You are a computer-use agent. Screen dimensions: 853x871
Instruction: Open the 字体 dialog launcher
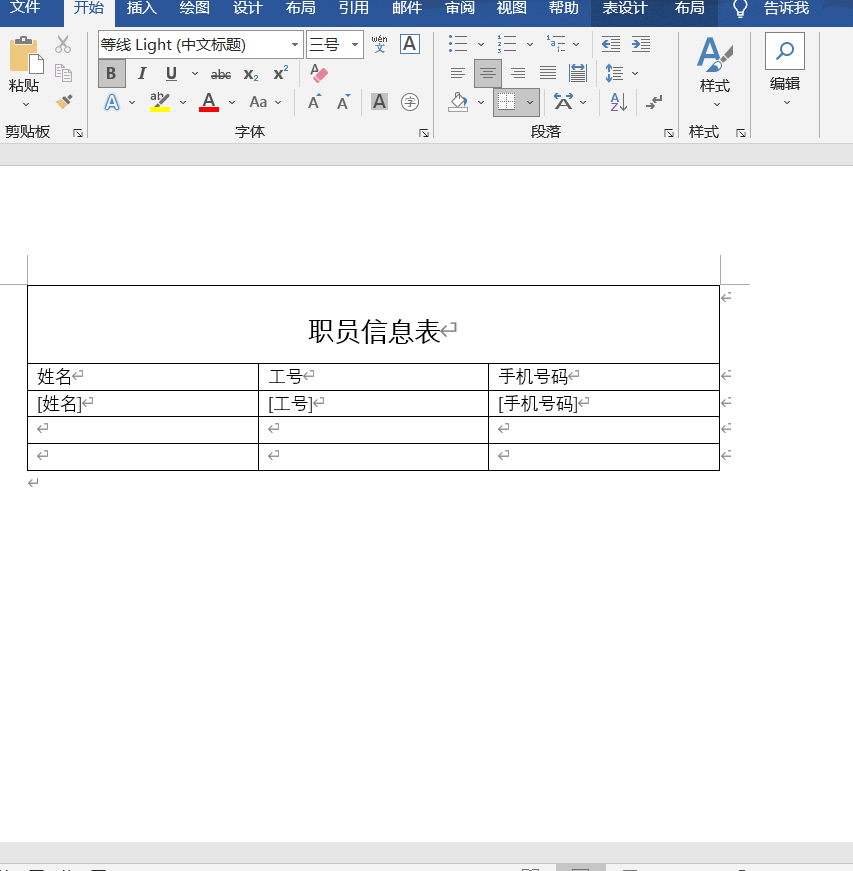tap(426, 131)
